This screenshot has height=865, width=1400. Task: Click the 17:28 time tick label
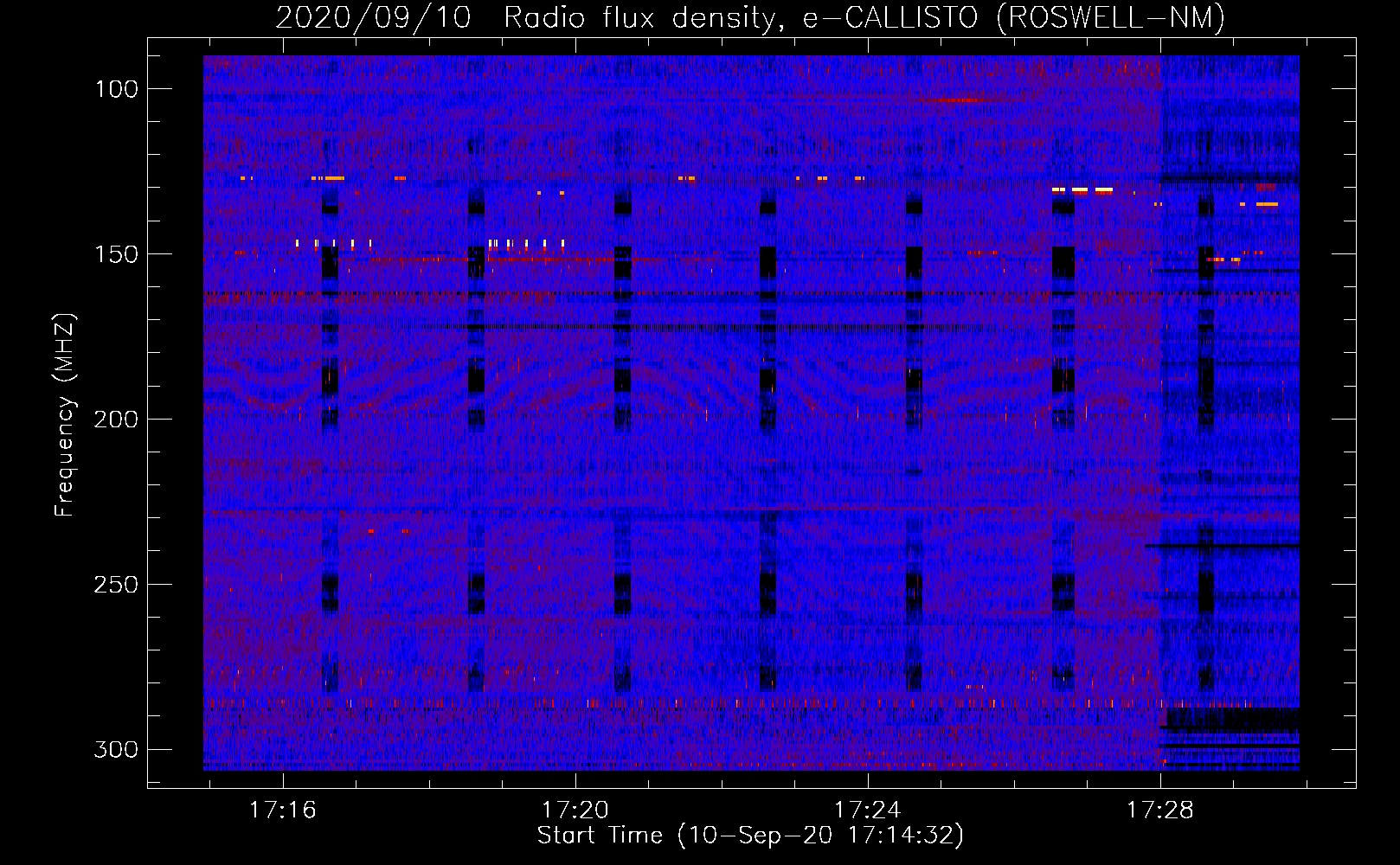[x=1159, y=811]
